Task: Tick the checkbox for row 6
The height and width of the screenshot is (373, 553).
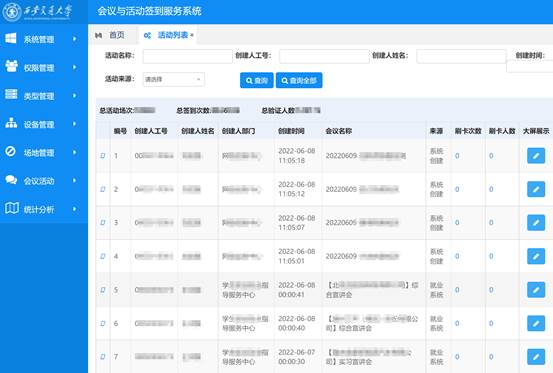Action: click(103, 323)
